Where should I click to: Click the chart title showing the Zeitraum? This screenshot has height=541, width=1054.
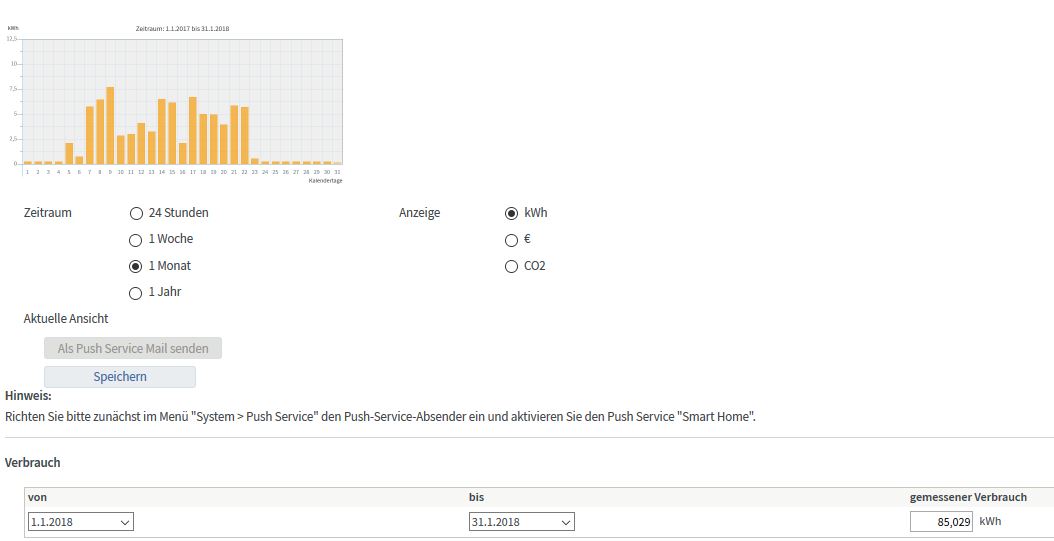(182, 29)
